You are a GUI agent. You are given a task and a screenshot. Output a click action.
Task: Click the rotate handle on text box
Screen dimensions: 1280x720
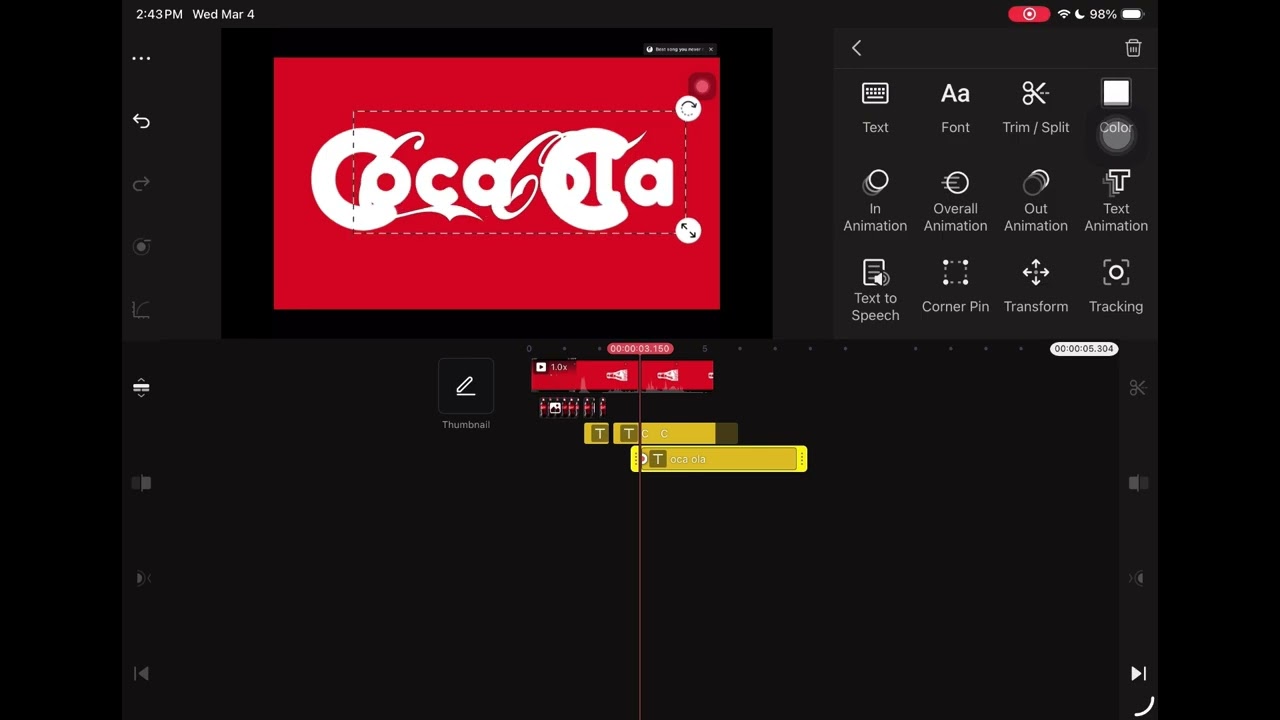pyautogui.click(x=688, y=109)
